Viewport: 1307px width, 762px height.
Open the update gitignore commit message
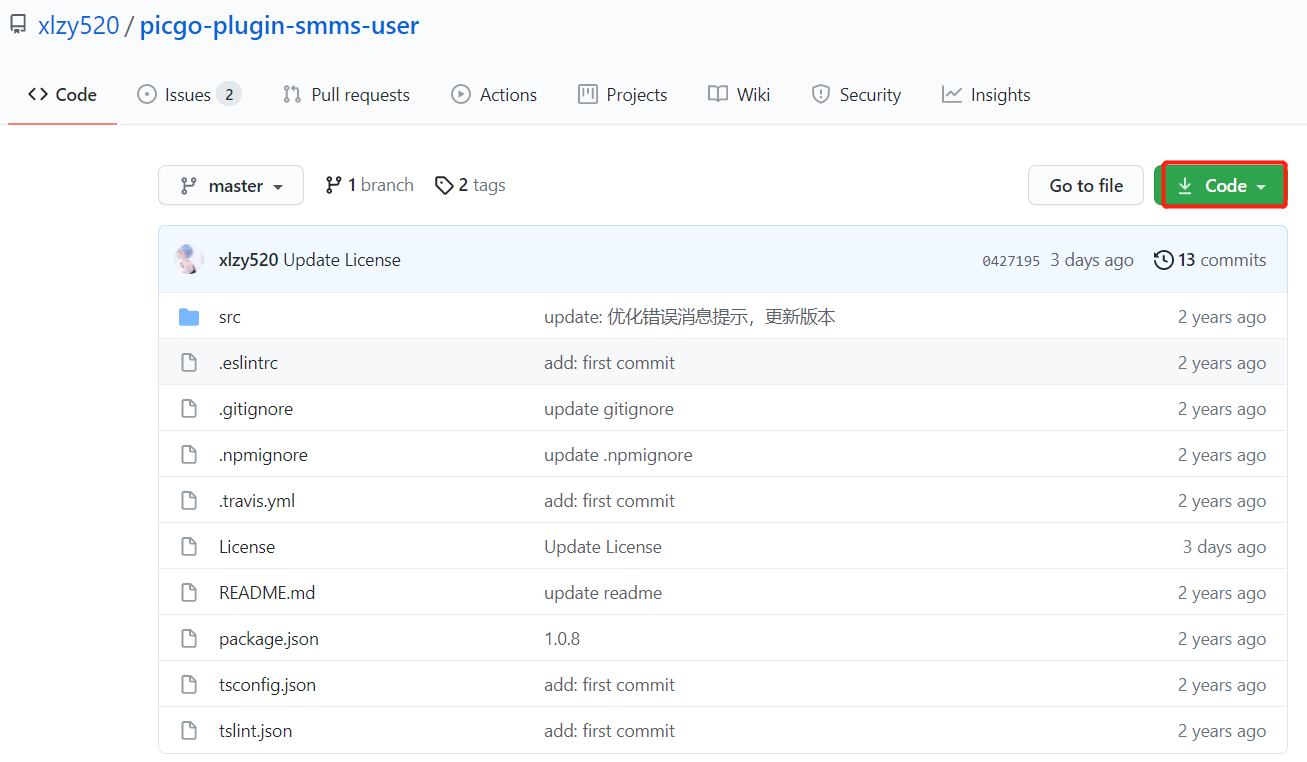point(609,409)
